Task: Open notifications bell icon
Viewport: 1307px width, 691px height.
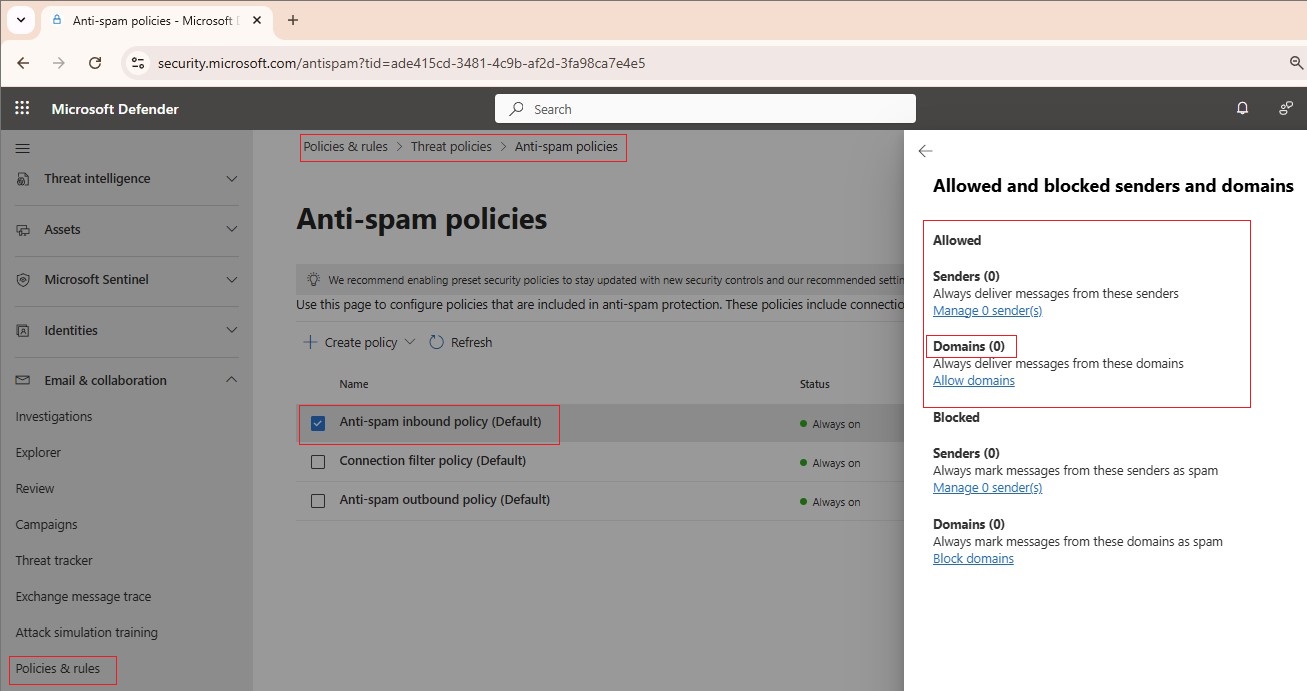Action: click(1243, 109)
